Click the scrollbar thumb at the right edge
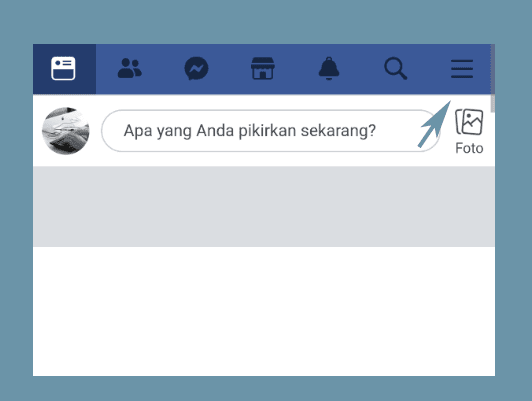532x401 pixels. [x=493, y=78]
